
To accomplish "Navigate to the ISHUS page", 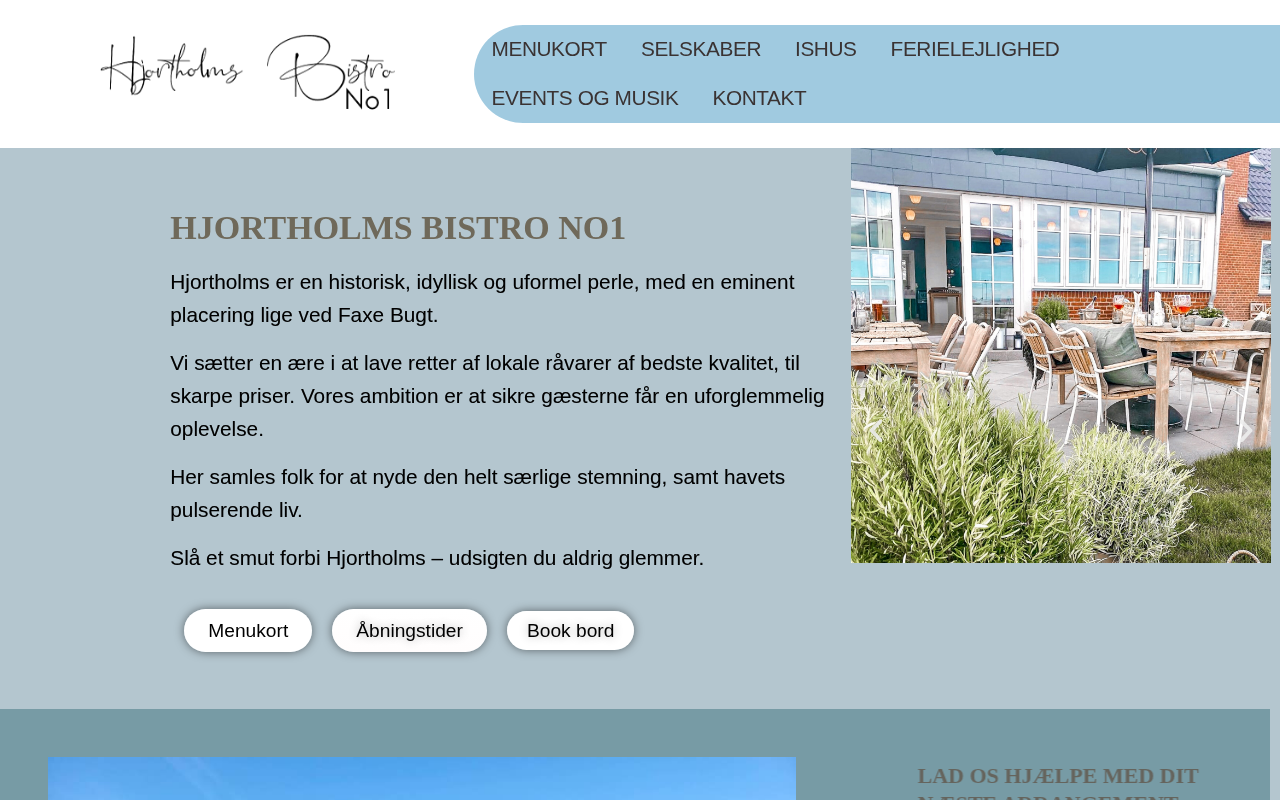I will (x=826, y=49).
